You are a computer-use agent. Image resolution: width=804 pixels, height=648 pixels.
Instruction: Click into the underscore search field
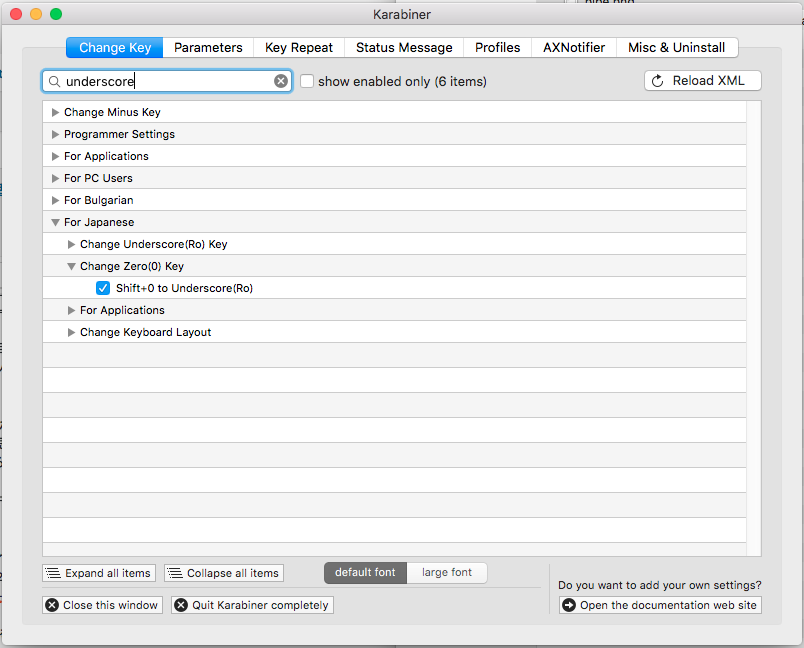pos(167,82)
